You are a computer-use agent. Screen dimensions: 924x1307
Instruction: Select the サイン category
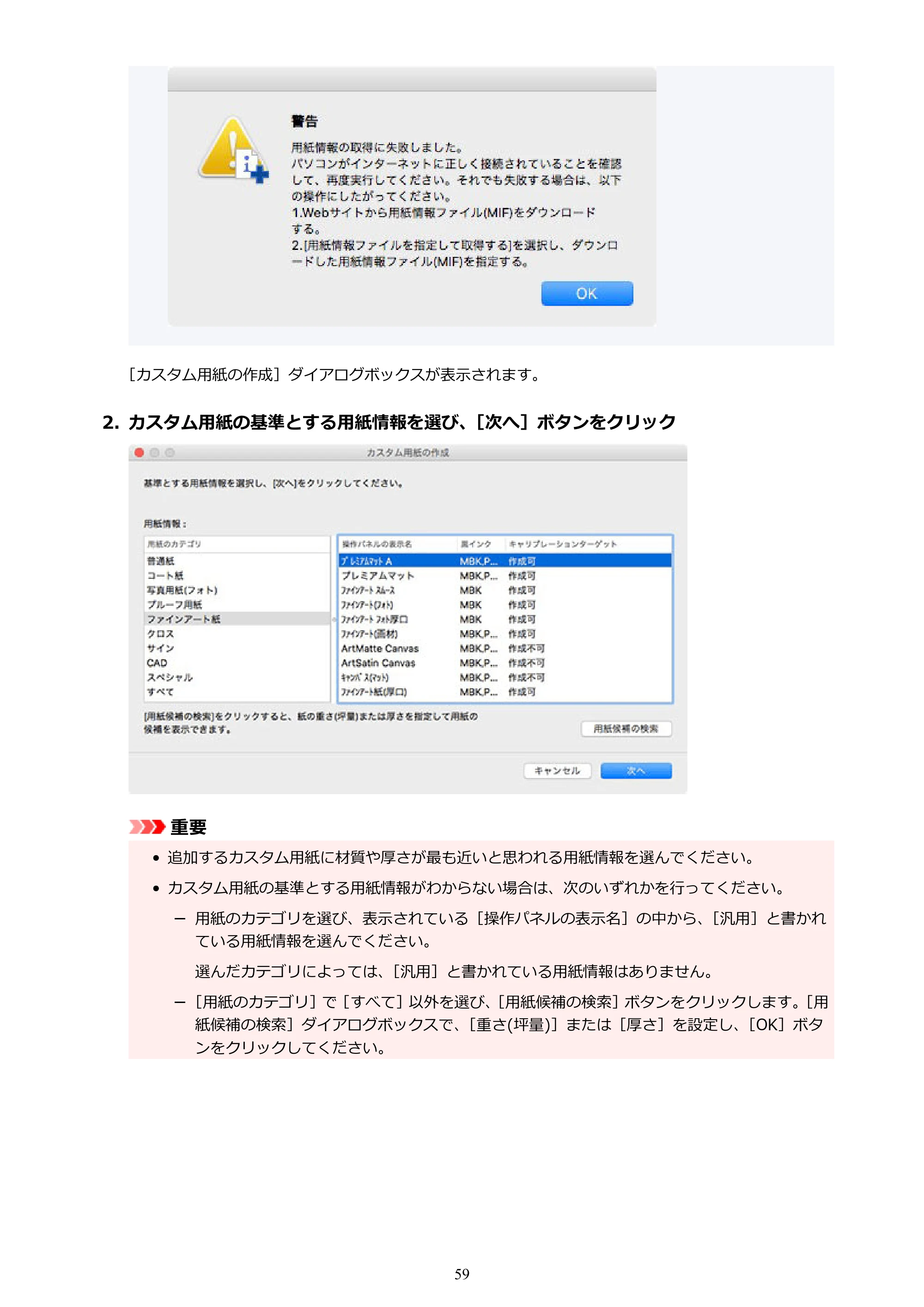pos(237,648)
